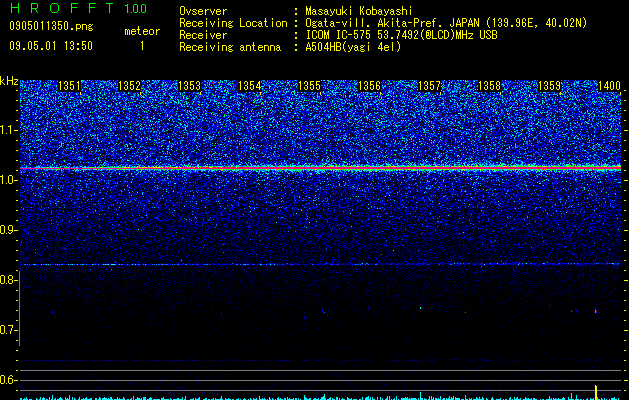Click the HROFFT 1.0.0 title text
The image size is (629, 400).
[x=79, y=8]
